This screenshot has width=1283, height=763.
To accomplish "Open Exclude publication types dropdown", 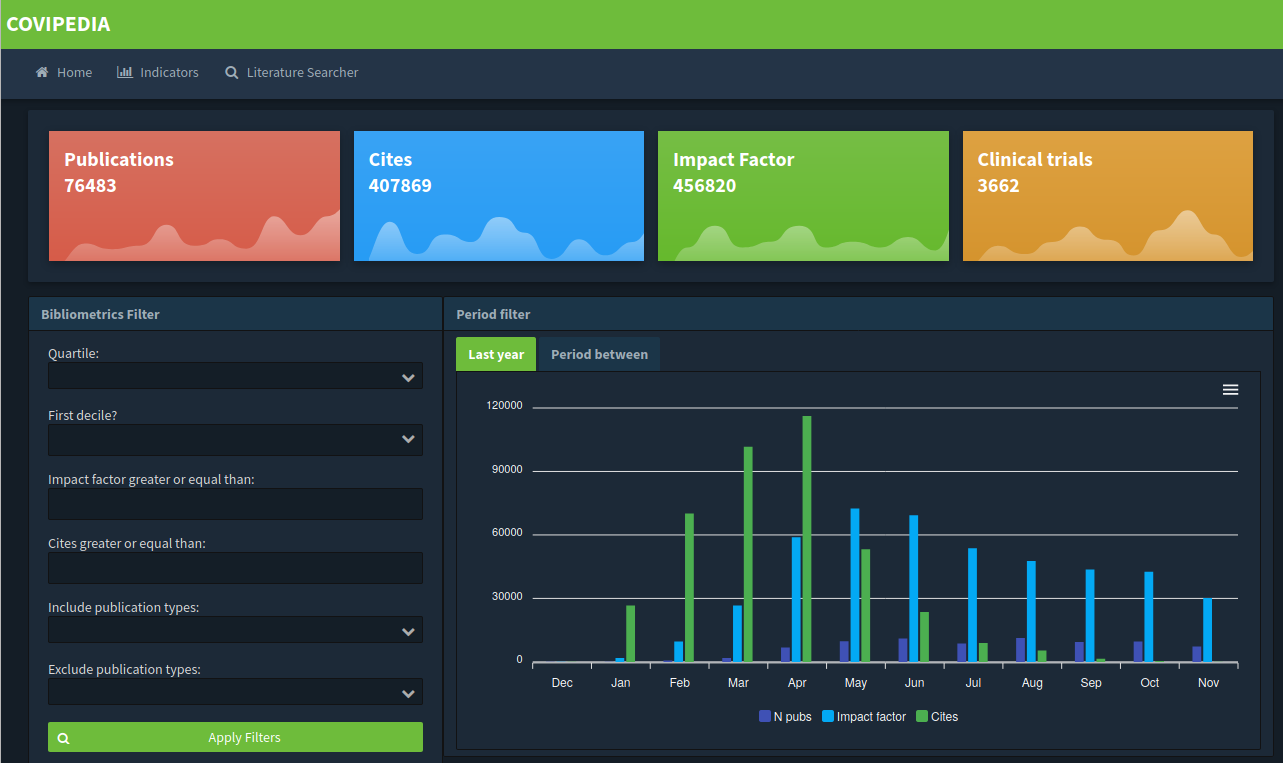I will pos(235,692).
